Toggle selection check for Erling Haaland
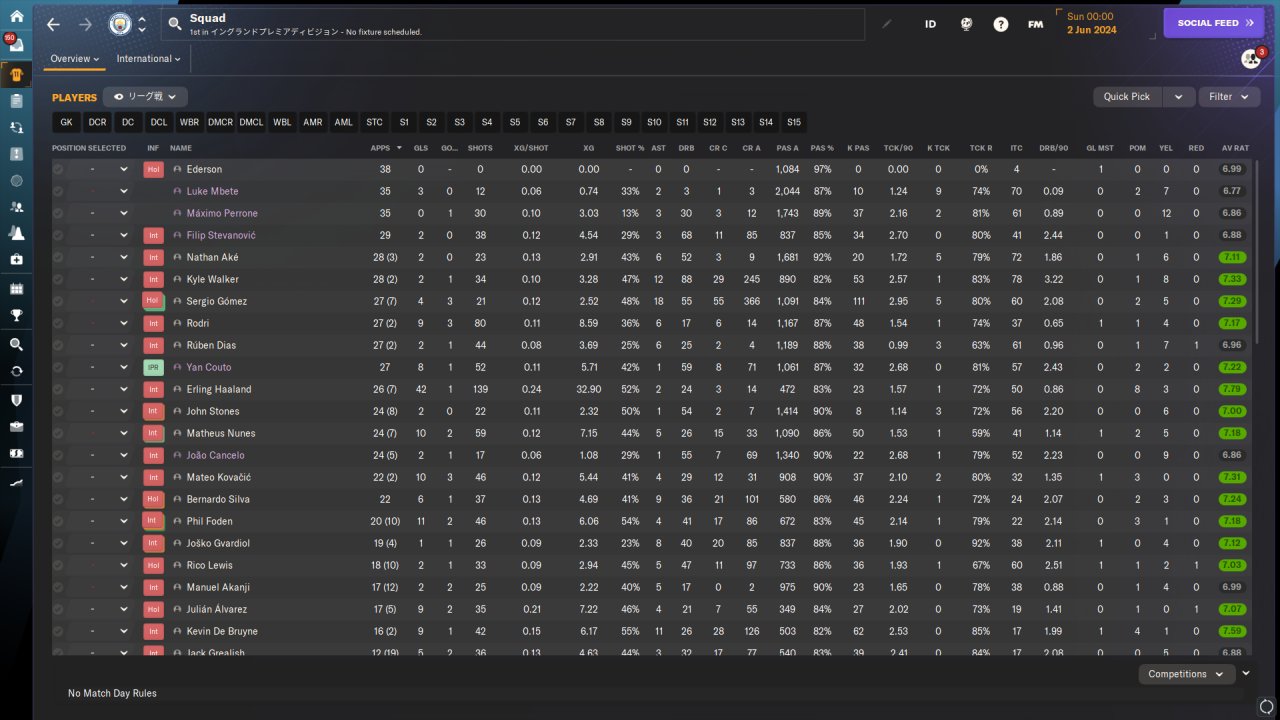The image size is (1280, 720). pos(58,389)
